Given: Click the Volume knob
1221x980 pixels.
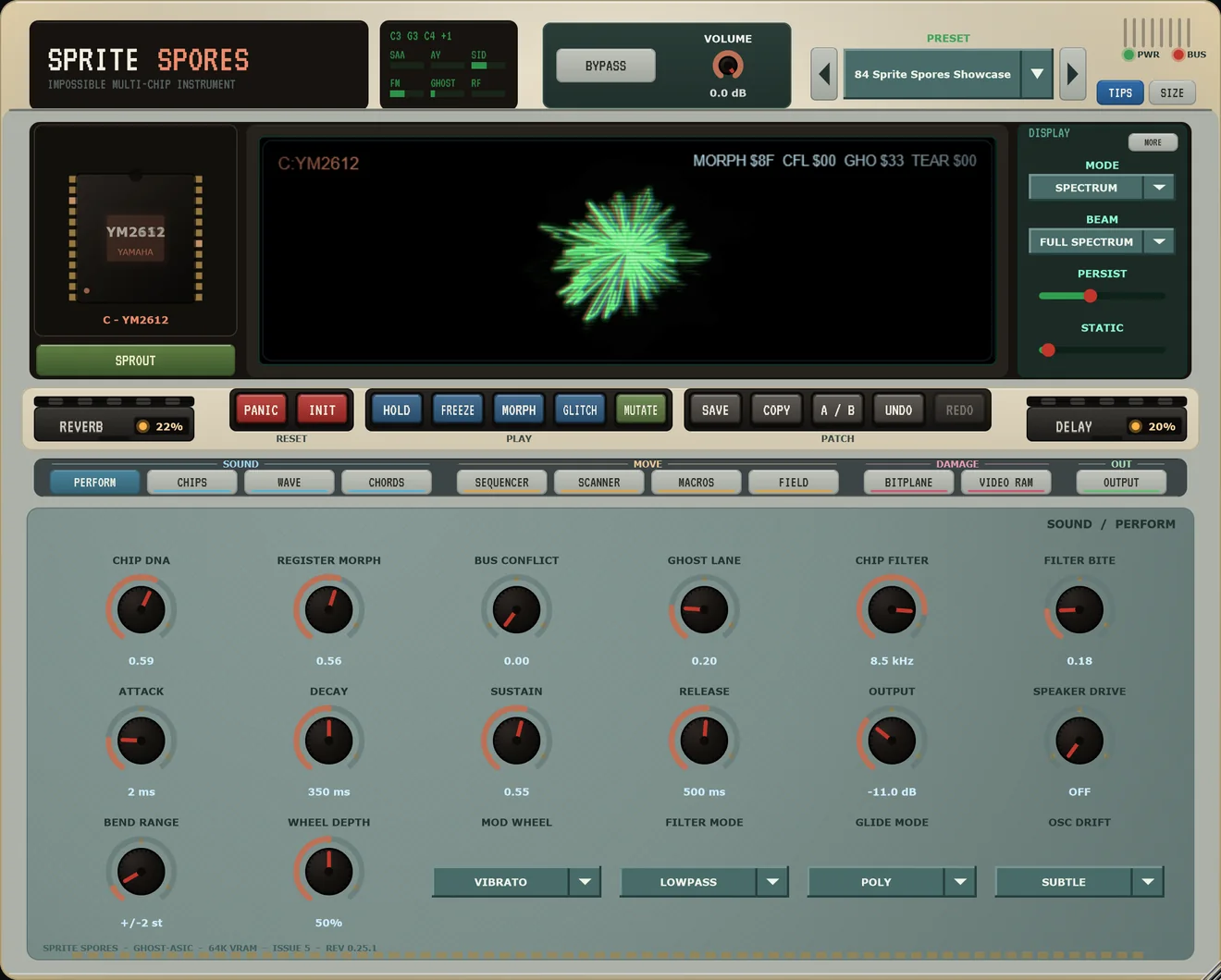Looking at the screenshot, I should pyautogui.click(x=728, y=66).
